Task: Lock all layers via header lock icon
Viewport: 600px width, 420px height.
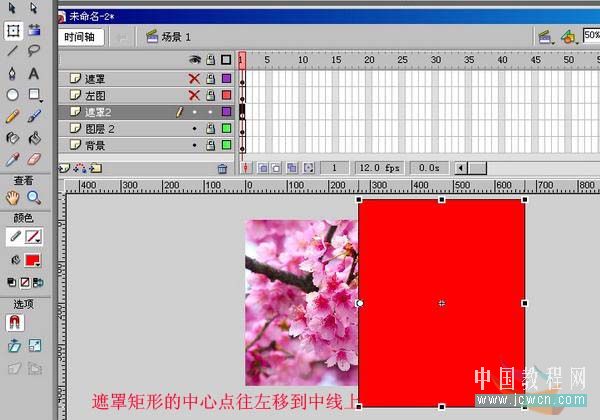Action: click(210, 60)
